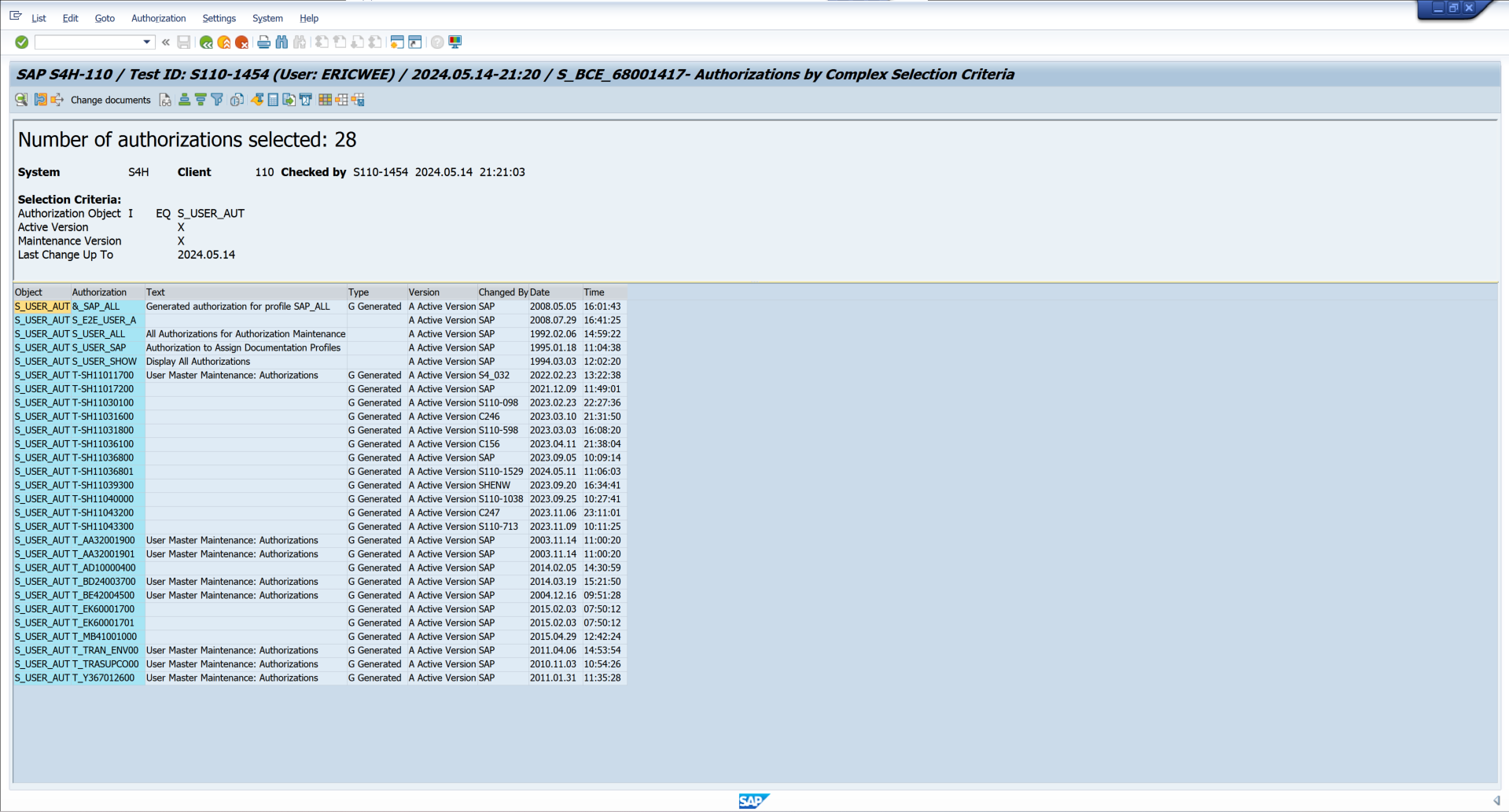Click the green Back arrow icon
This screenshot has width=1509, height=812.
click(x=206, y=42)
